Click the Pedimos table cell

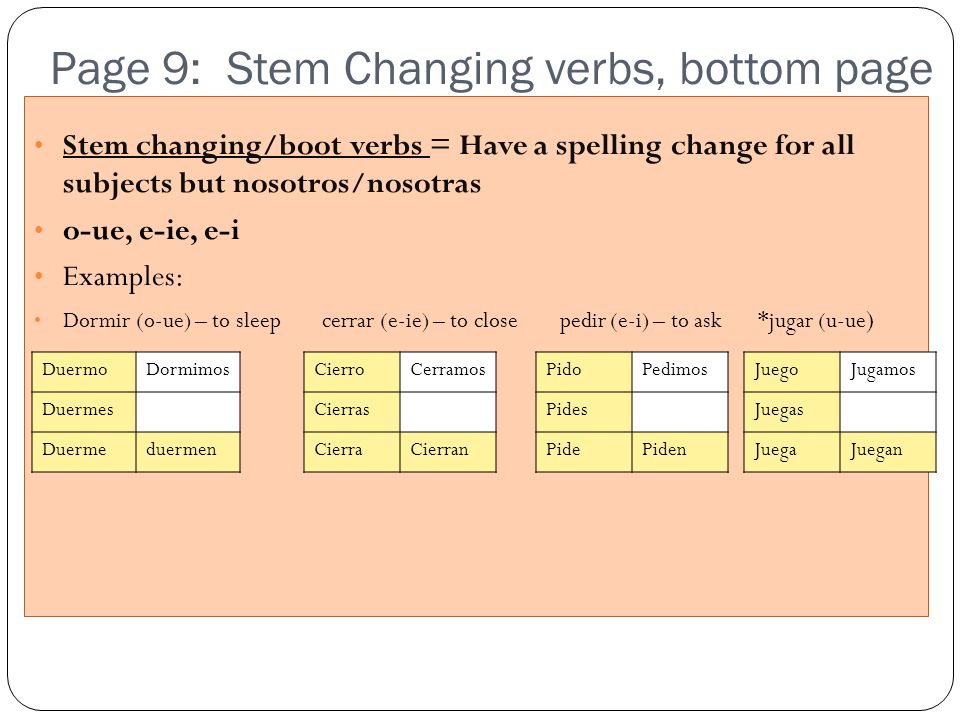click(x=680, y=372)
